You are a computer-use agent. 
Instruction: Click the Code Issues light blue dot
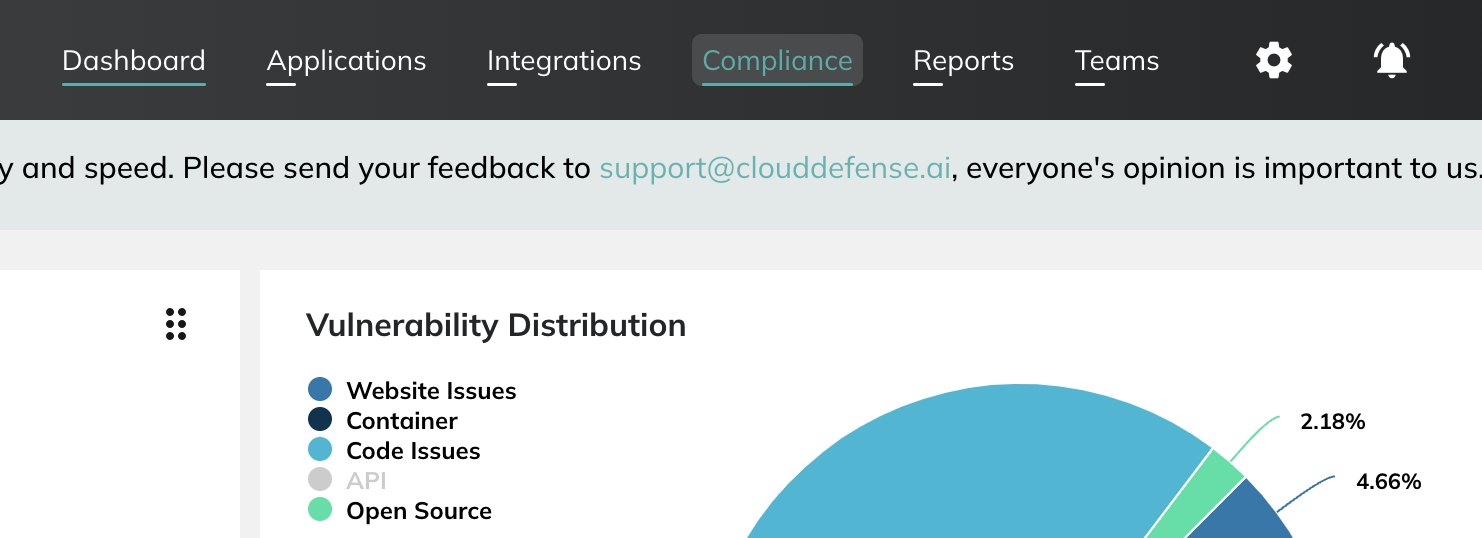point(320,449)
